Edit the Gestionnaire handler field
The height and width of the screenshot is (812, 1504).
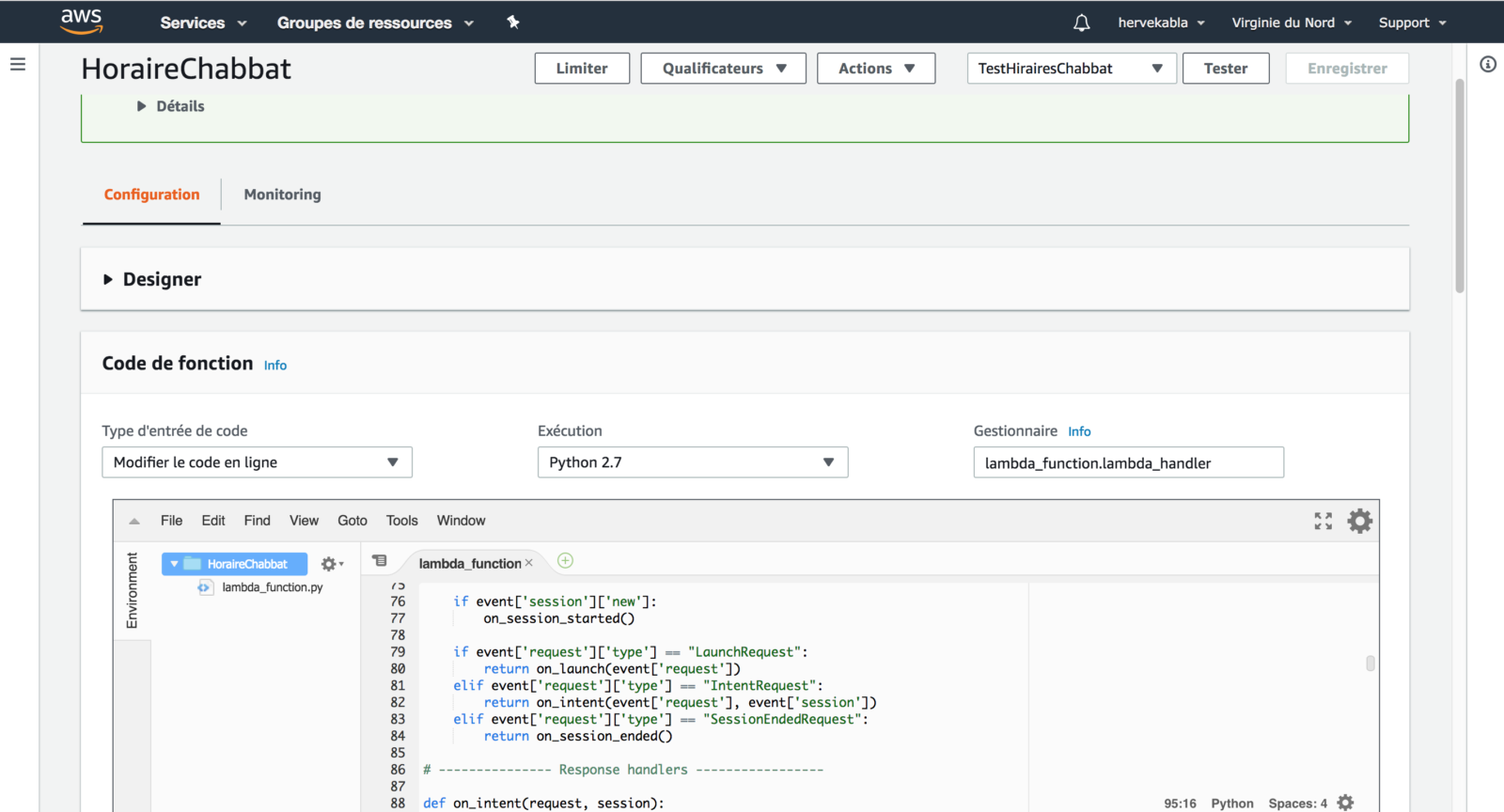click(x=1128, y=462)
